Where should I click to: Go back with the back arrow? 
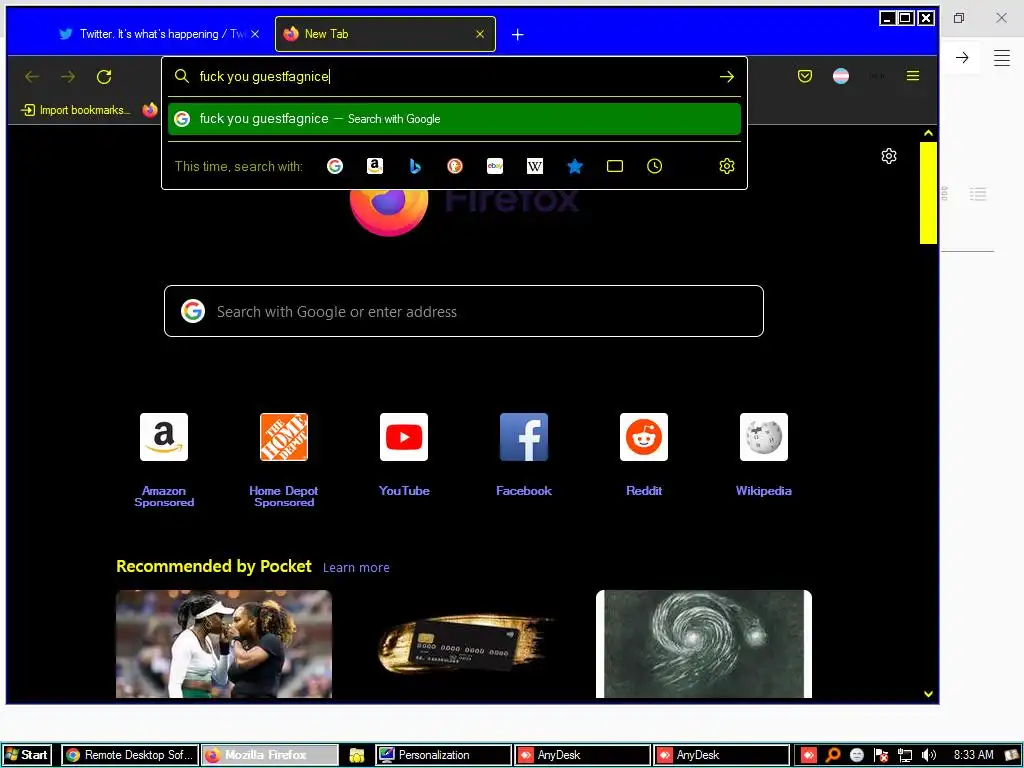[32, 77]
